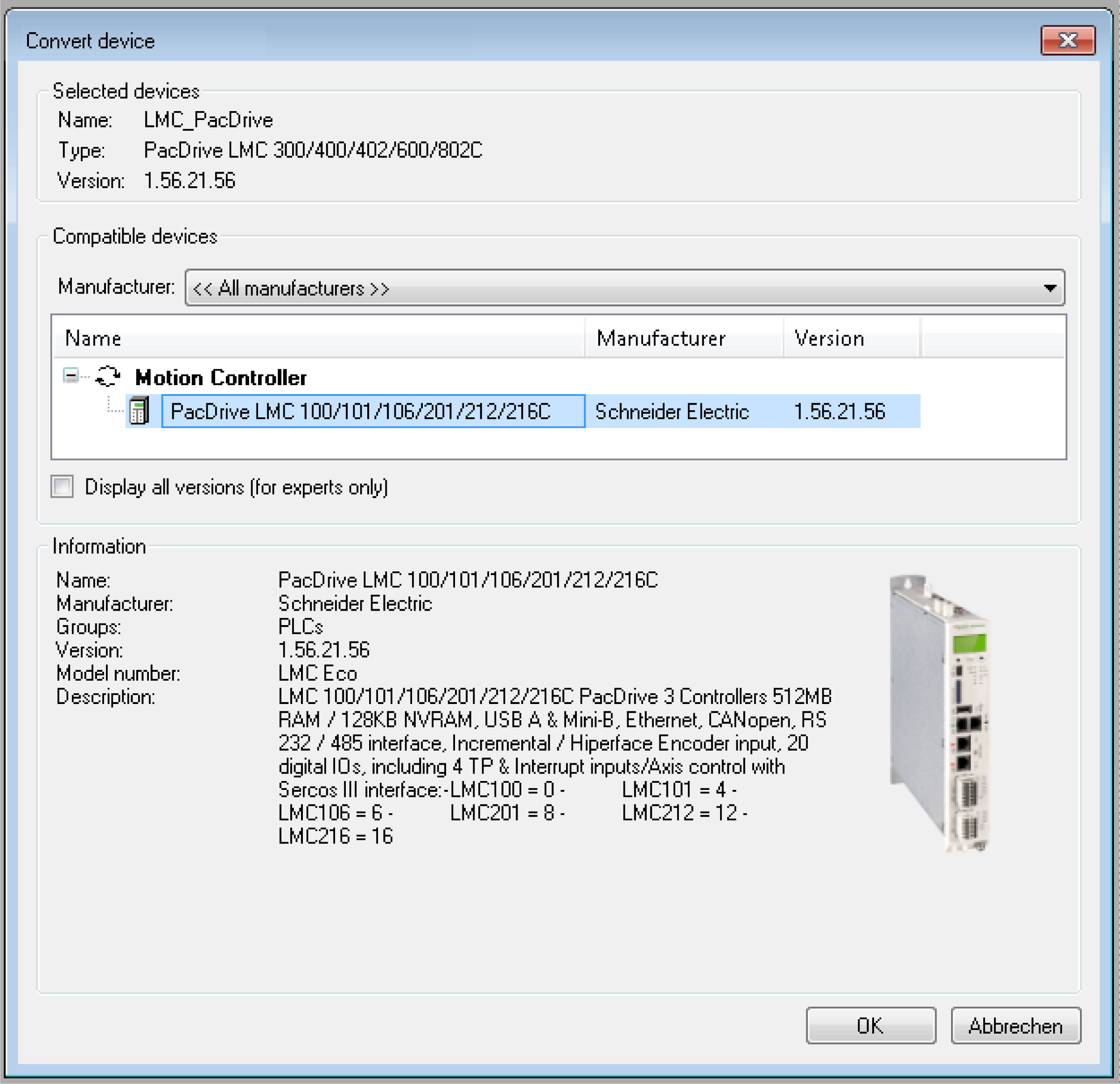Sort list by Version column header

click(851, 338)
